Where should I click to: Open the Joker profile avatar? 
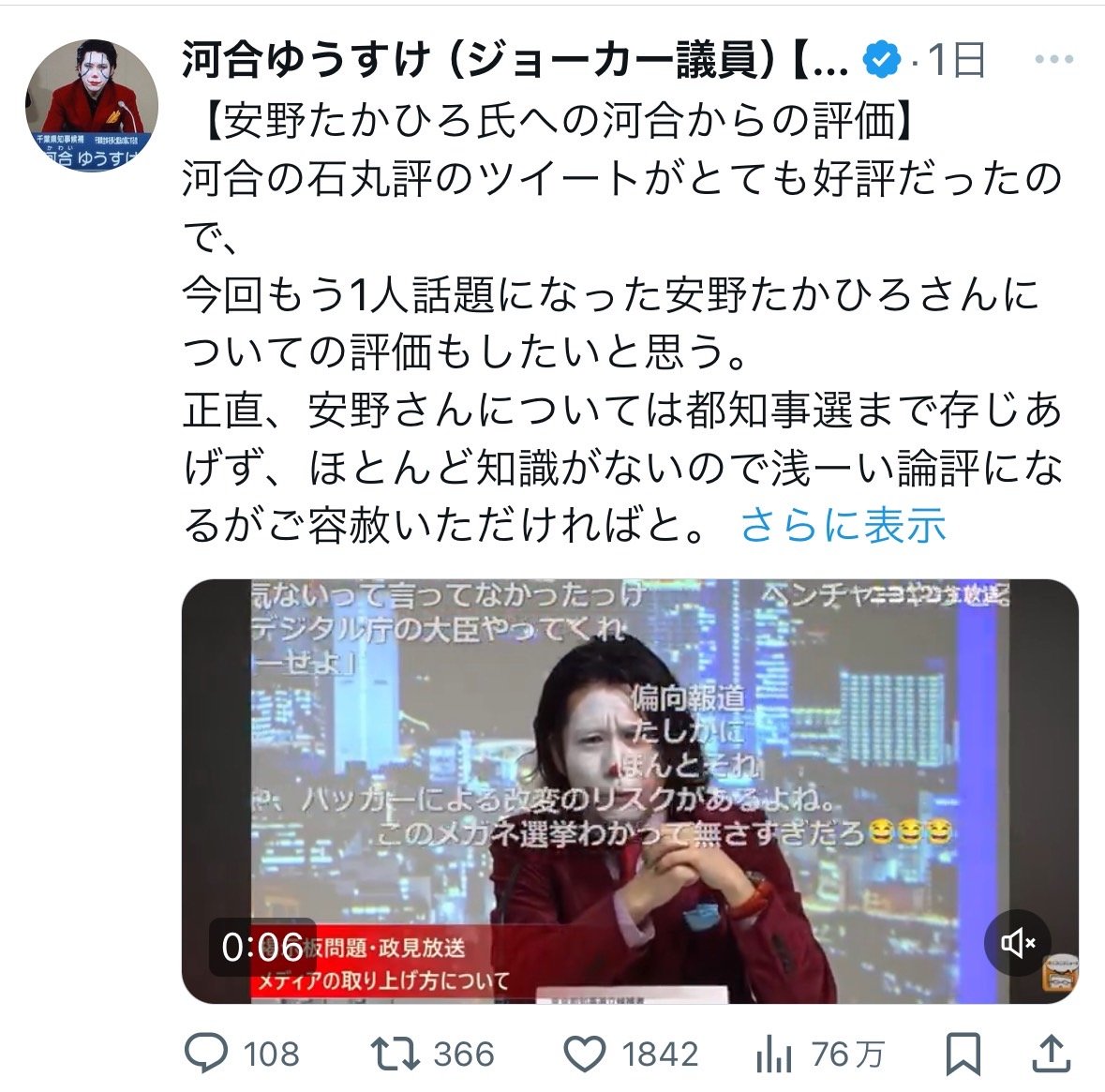[x=92, y=105]
